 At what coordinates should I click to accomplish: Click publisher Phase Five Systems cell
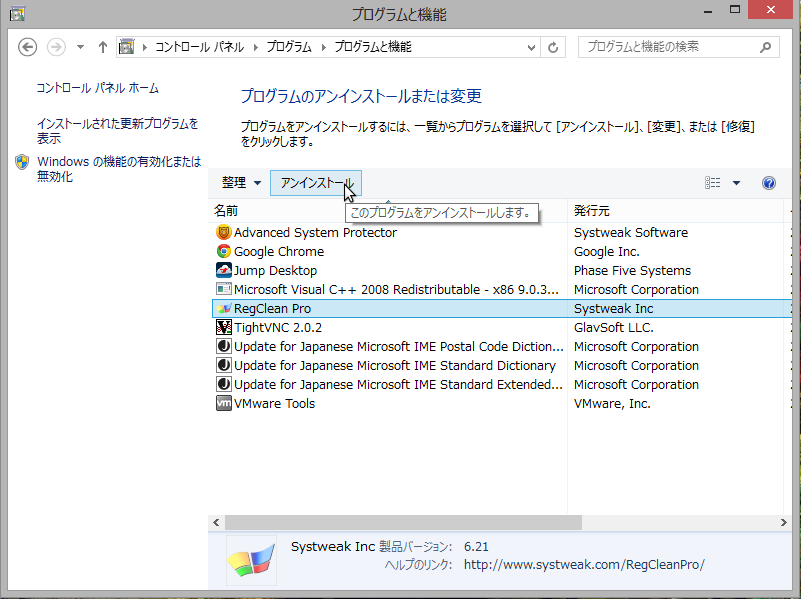click(632, 271)
